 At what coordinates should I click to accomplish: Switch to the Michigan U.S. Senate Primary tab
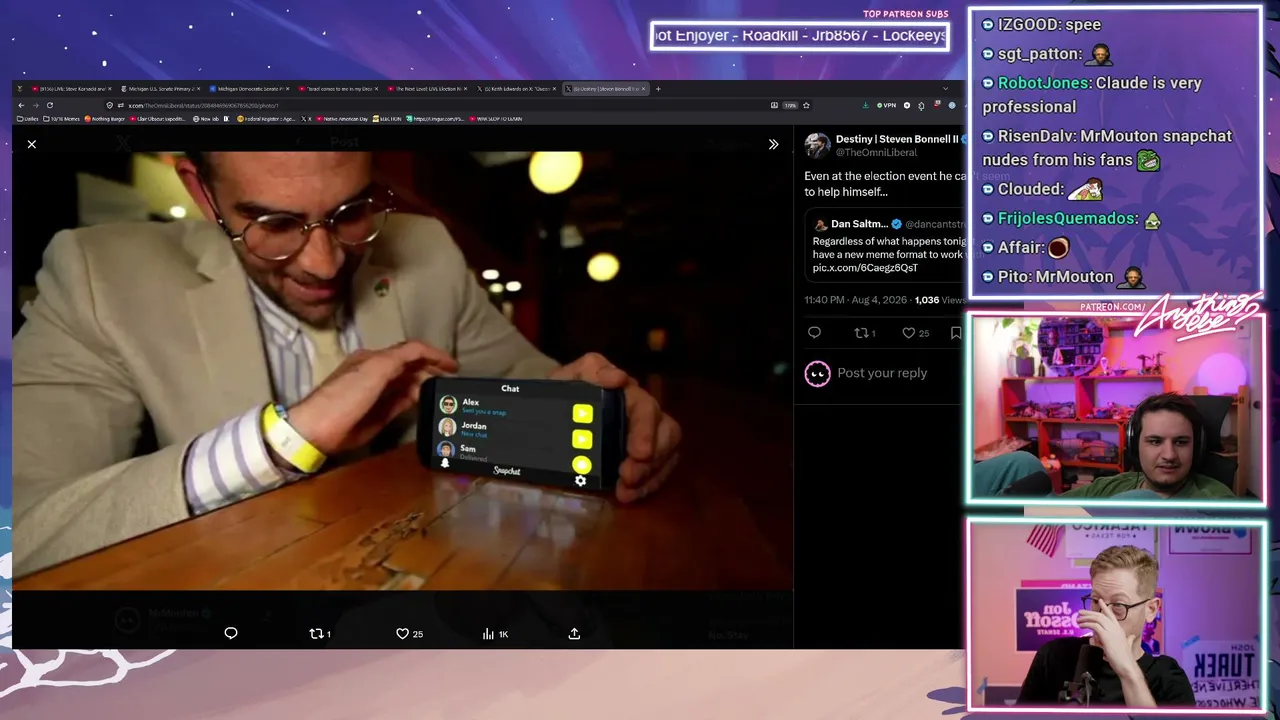click(163, 89)
